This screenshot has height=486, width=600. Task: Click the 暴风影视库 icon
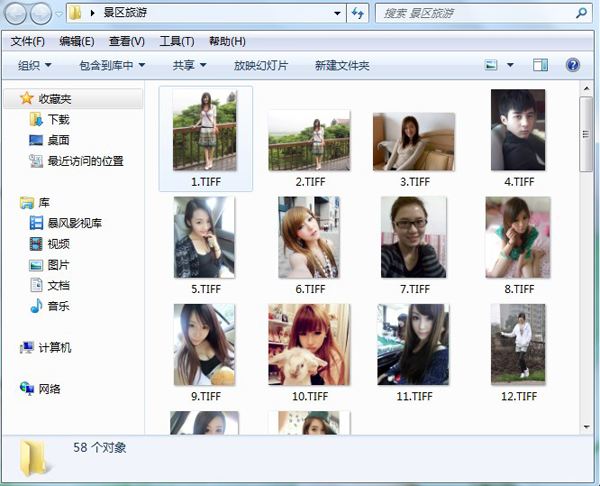point(36,223)
